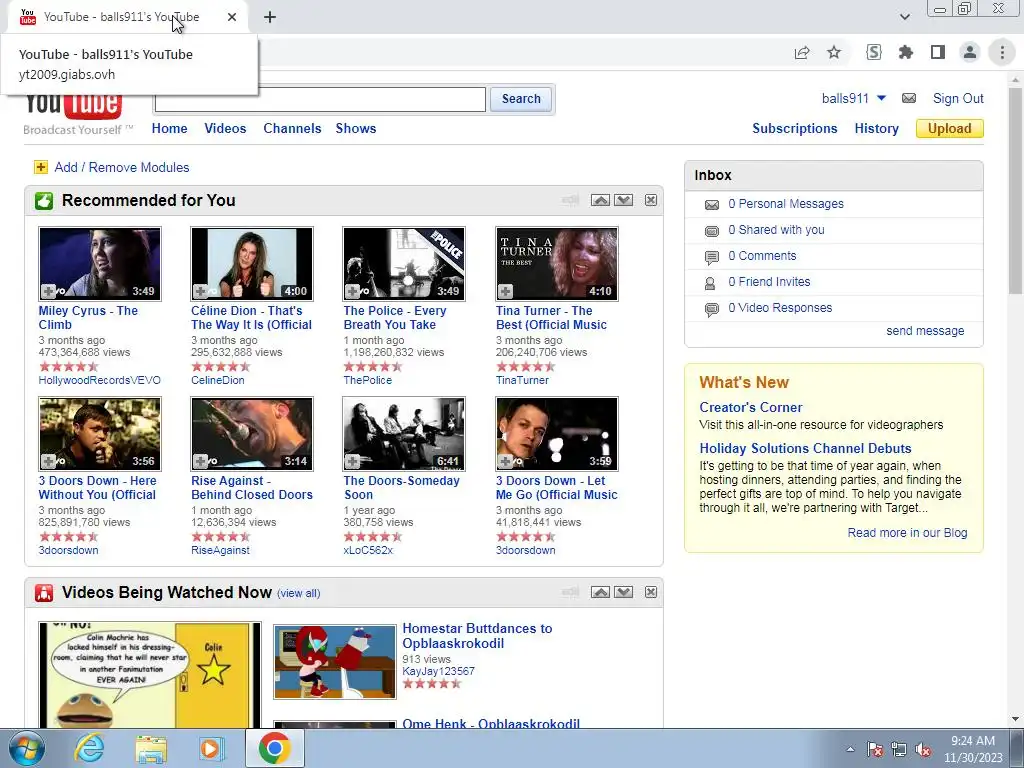Launch Internet Explorer from the taskbar
Viewport: 1024px width, 768px height.
coord(89,748)
